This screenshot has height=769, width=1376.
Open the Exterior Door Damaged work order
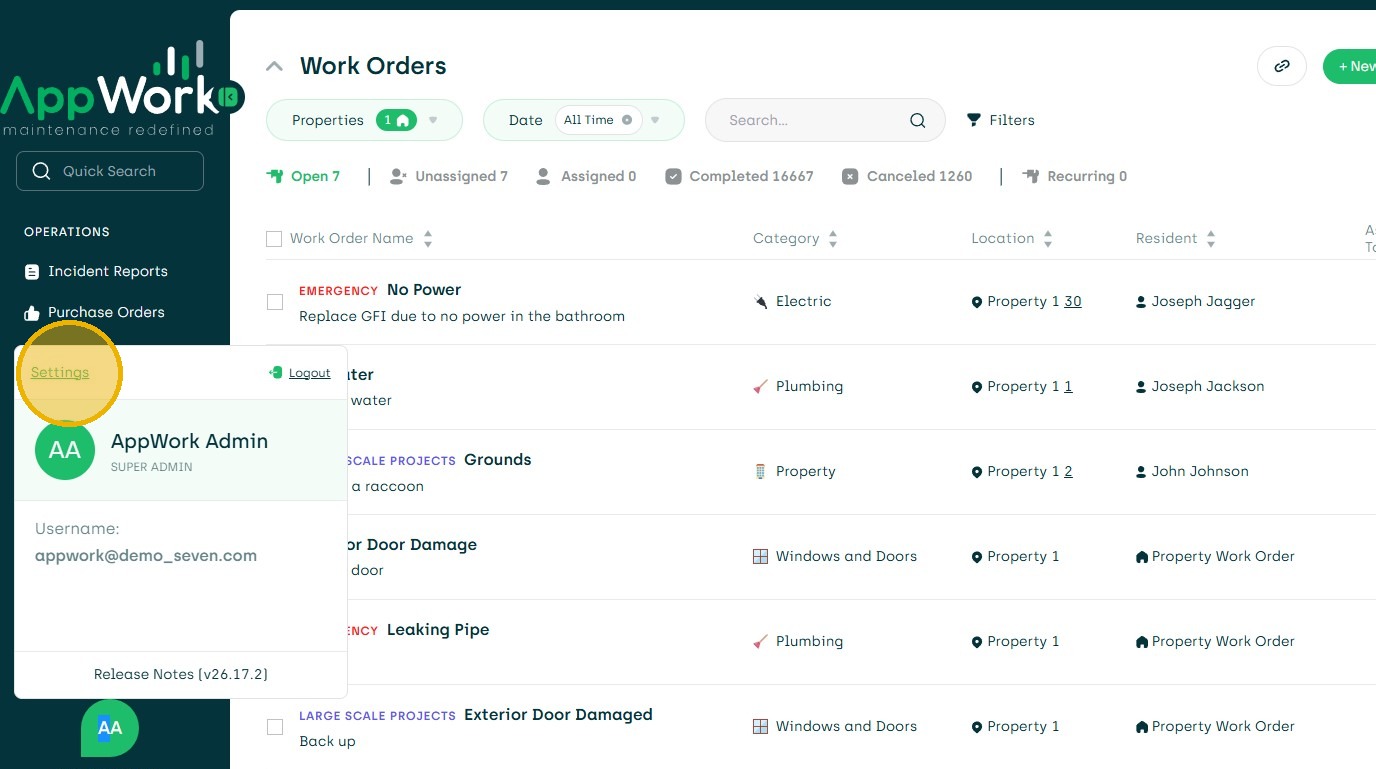tap(558, 715)
